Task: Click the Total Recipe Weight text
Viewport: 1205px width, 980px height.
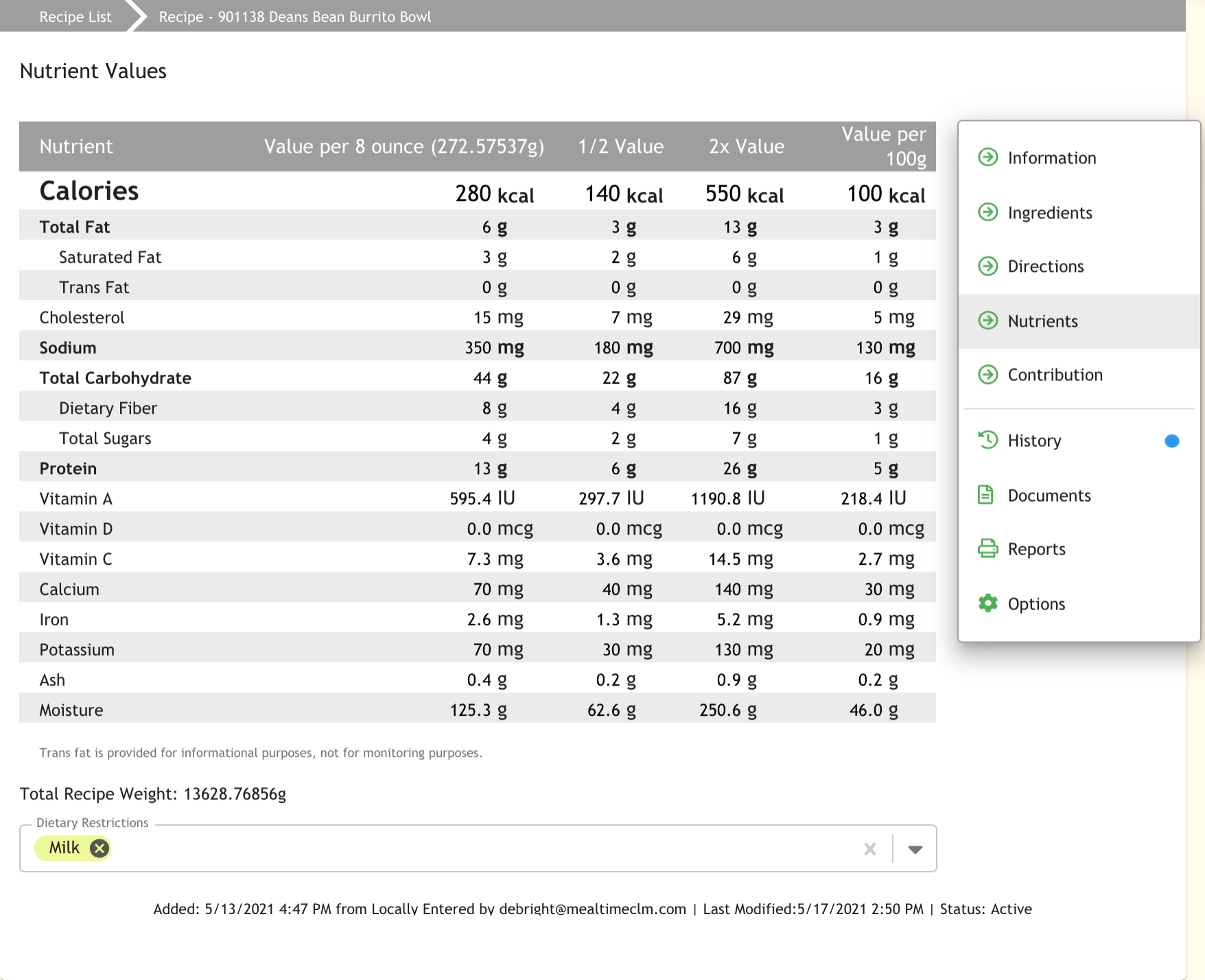Action: (153, 794)
